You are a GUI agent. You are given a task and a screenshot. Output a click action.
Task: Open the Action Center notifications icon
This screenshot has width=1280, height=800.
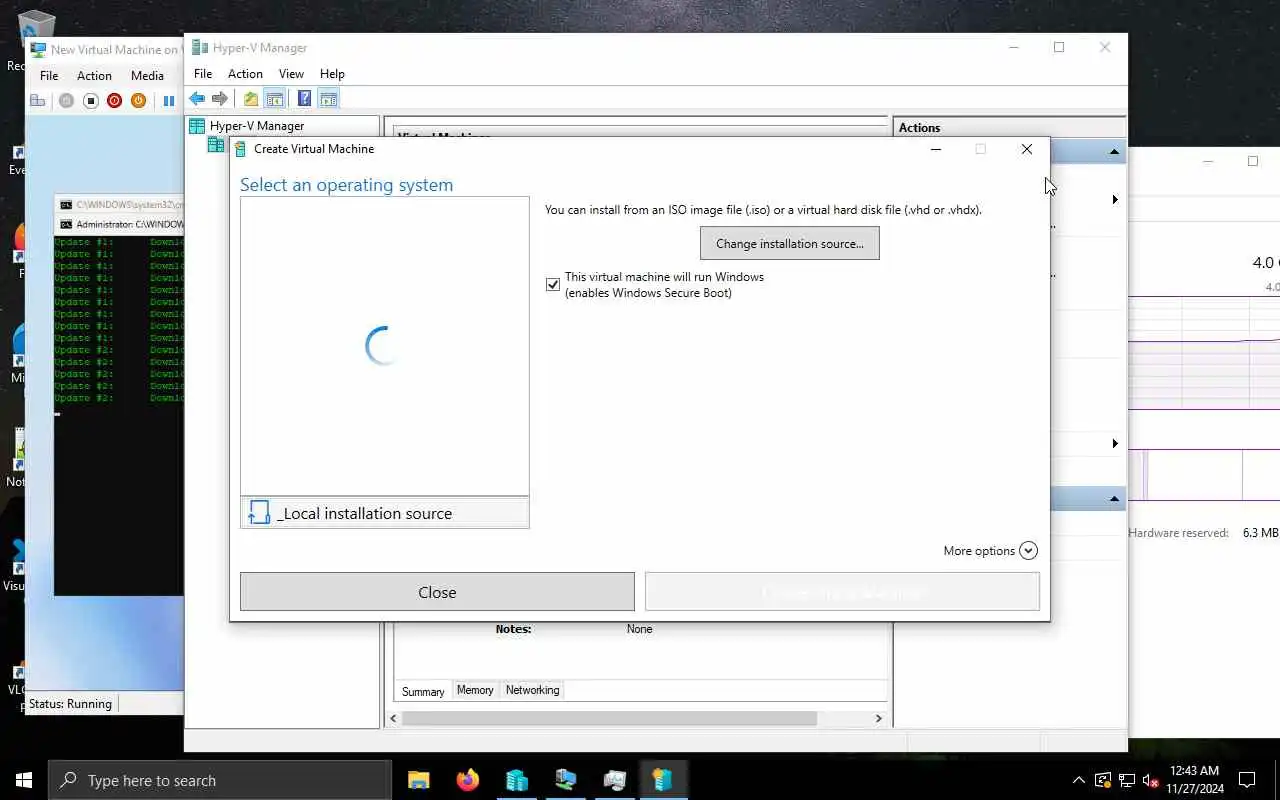[x=1247, y=780]
